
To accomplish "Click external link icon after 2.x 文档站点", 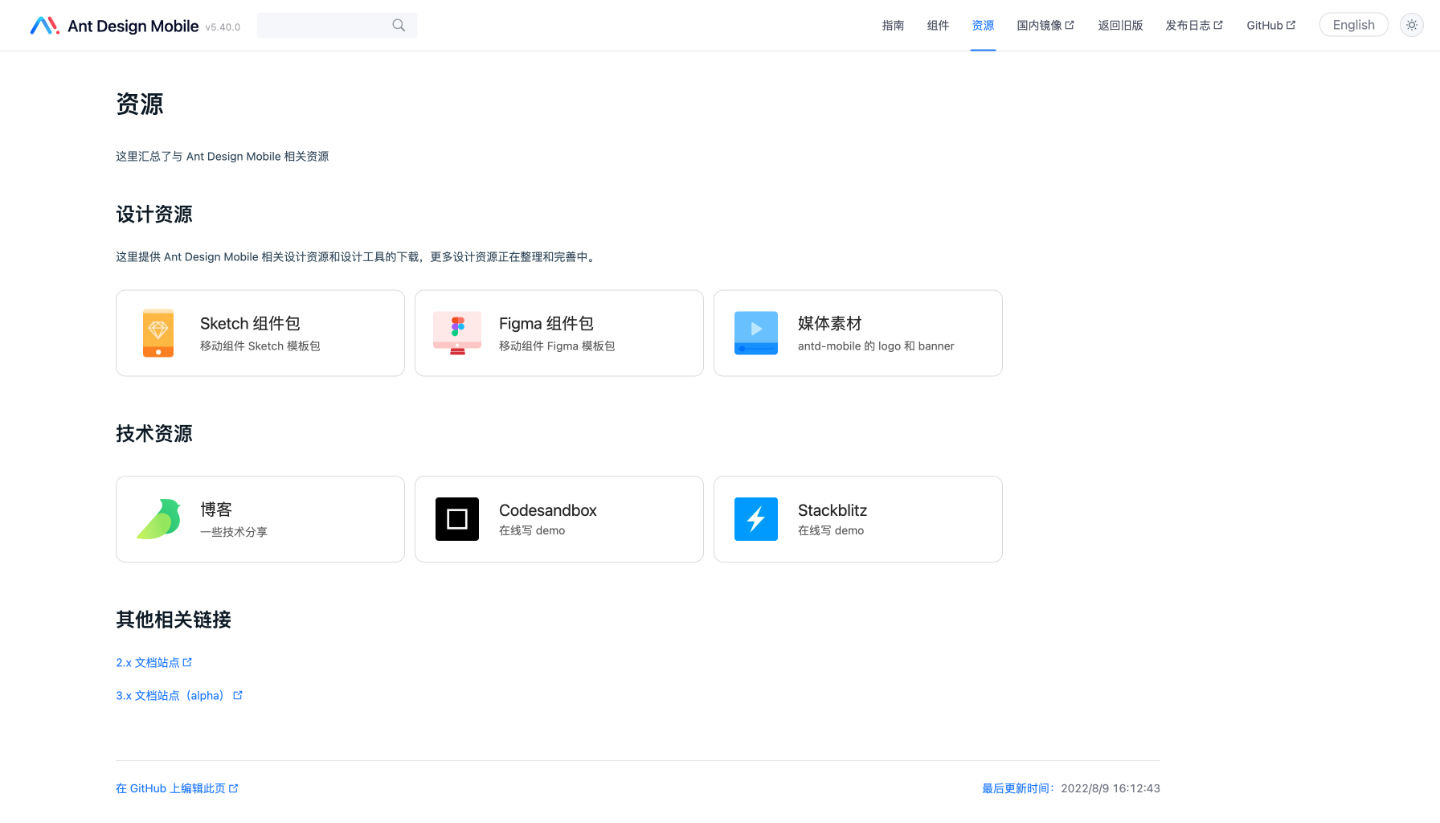I will tap(187, 662).
